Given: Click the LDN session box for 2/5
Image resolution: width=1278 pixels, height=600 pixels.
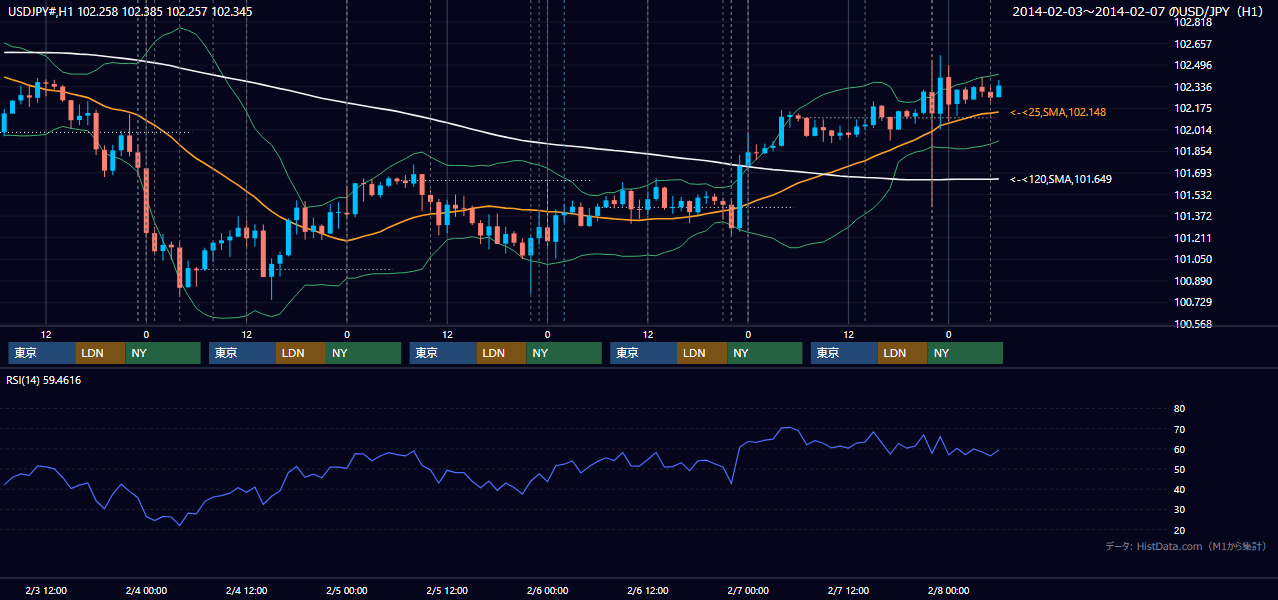Looking at the screenshot, I should [x=502, y=353].
